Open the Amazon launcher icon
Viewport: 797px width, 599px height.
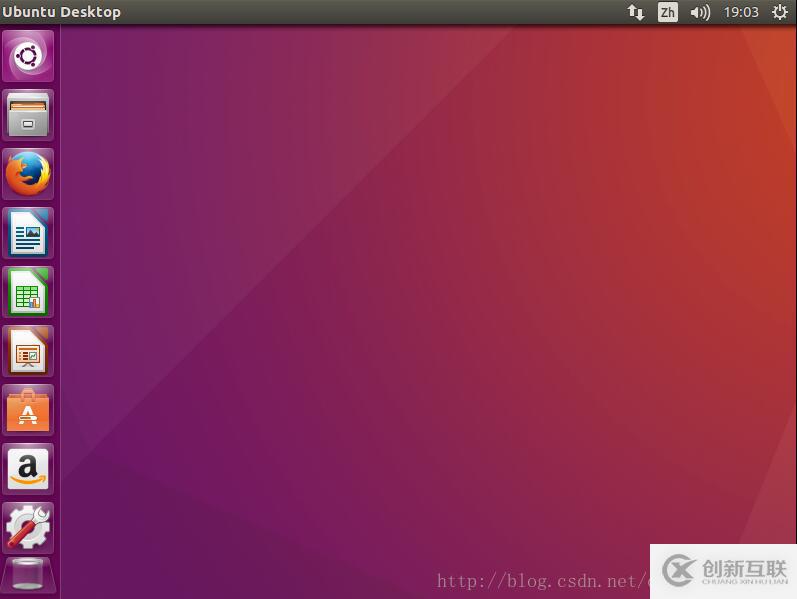(x=28, y=469)
